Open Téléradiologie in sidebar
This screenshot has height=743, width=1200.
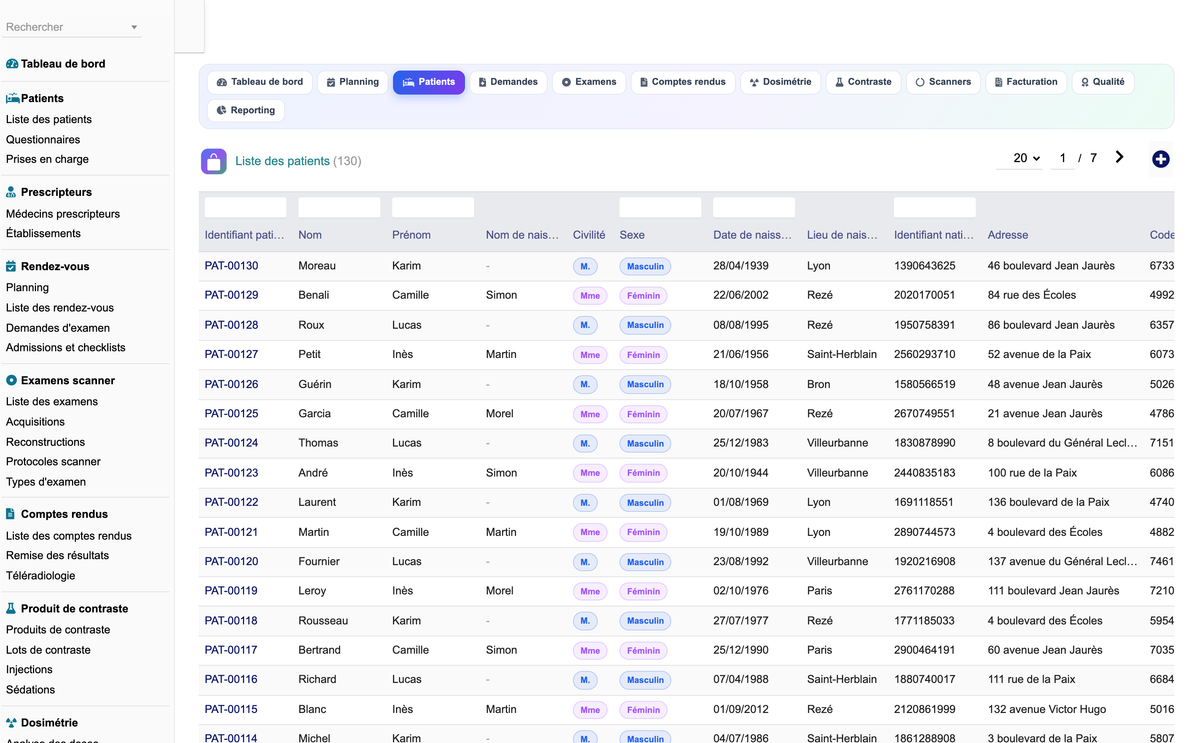click(40, 576)
